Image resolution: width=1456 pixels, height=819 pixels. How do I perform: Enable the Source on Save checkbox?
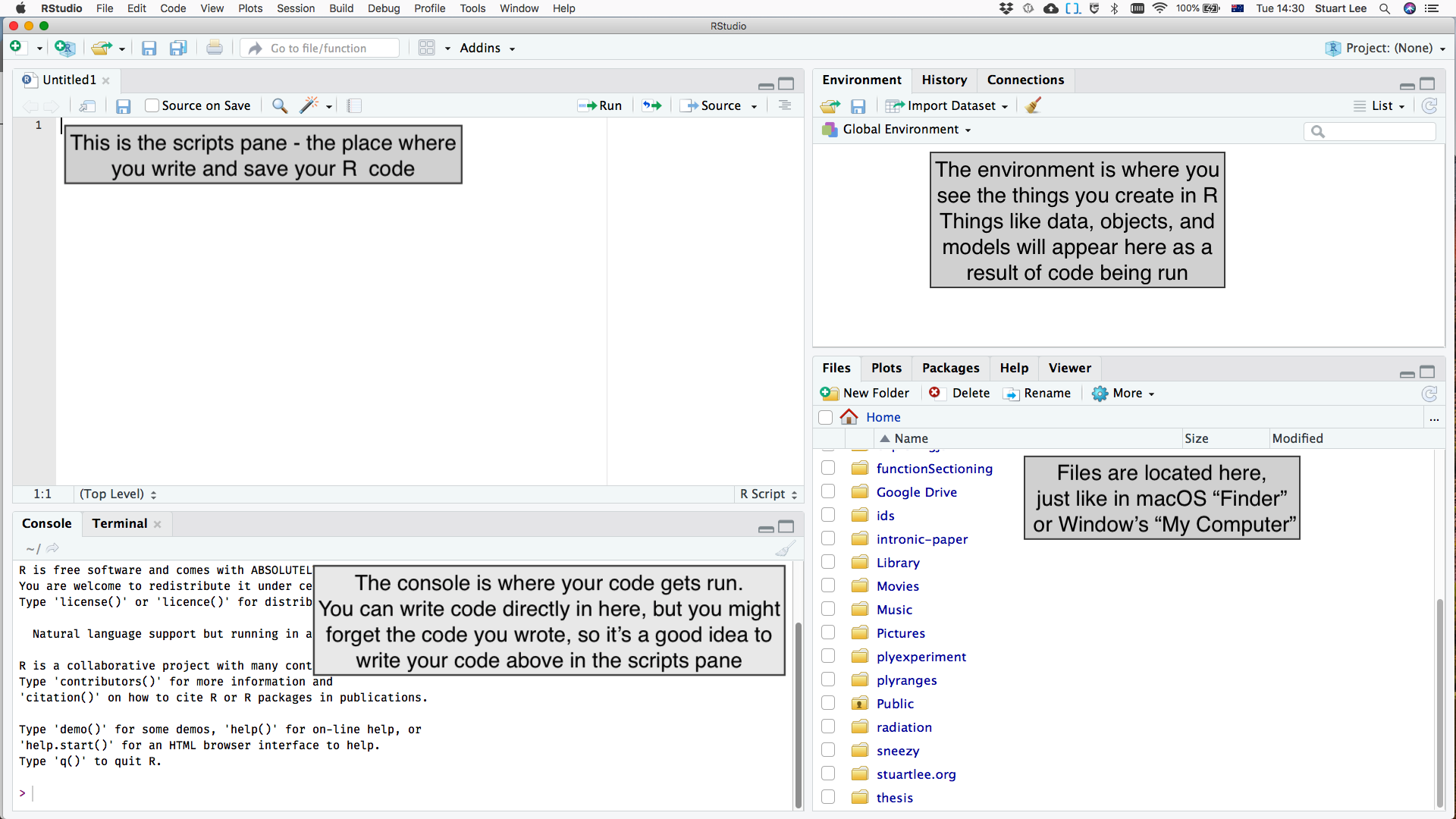[x=152, y=105]
